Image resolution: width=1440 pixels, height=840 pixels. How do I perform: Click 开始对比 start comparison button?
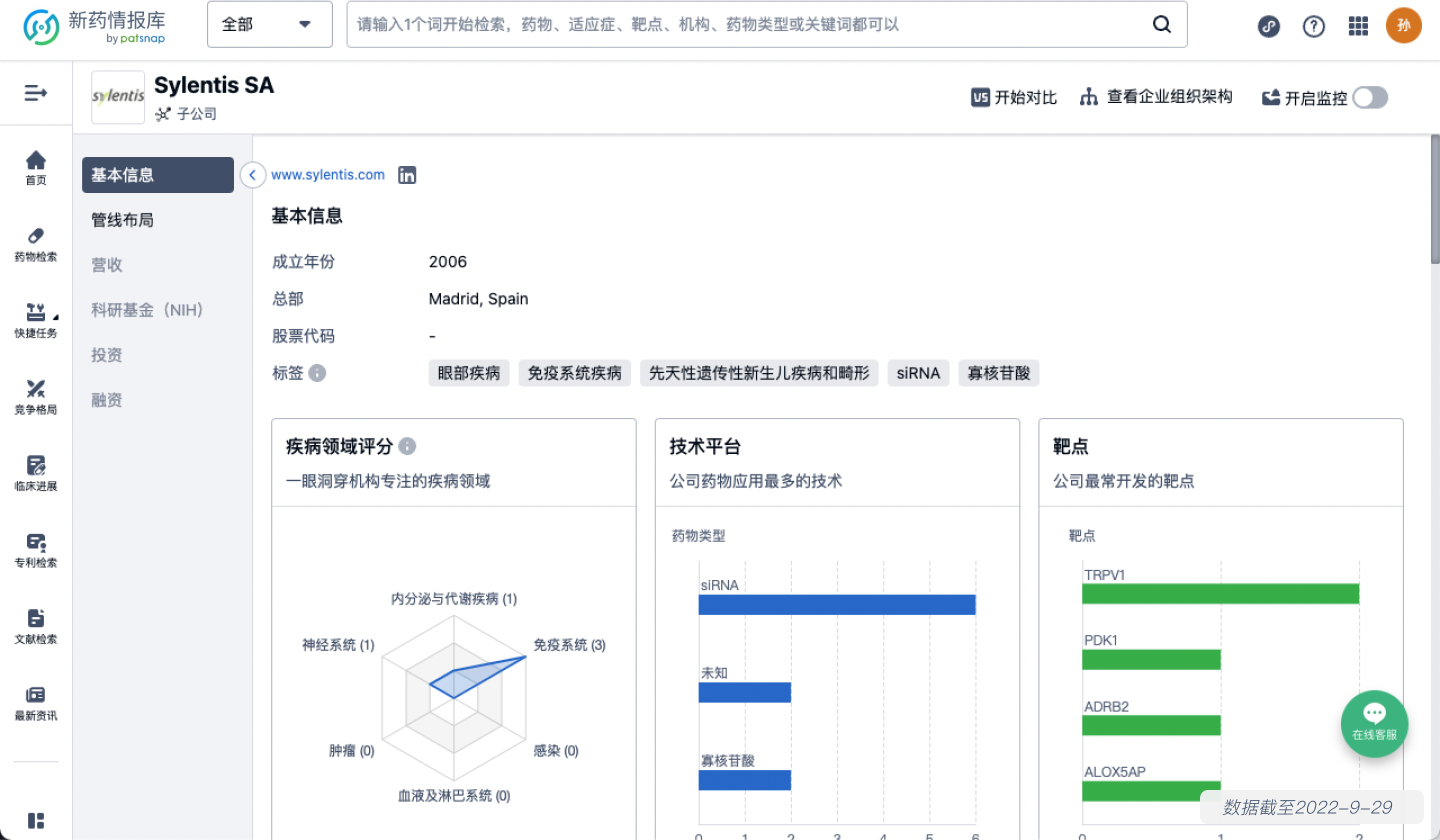click(x=1014, y=97)
